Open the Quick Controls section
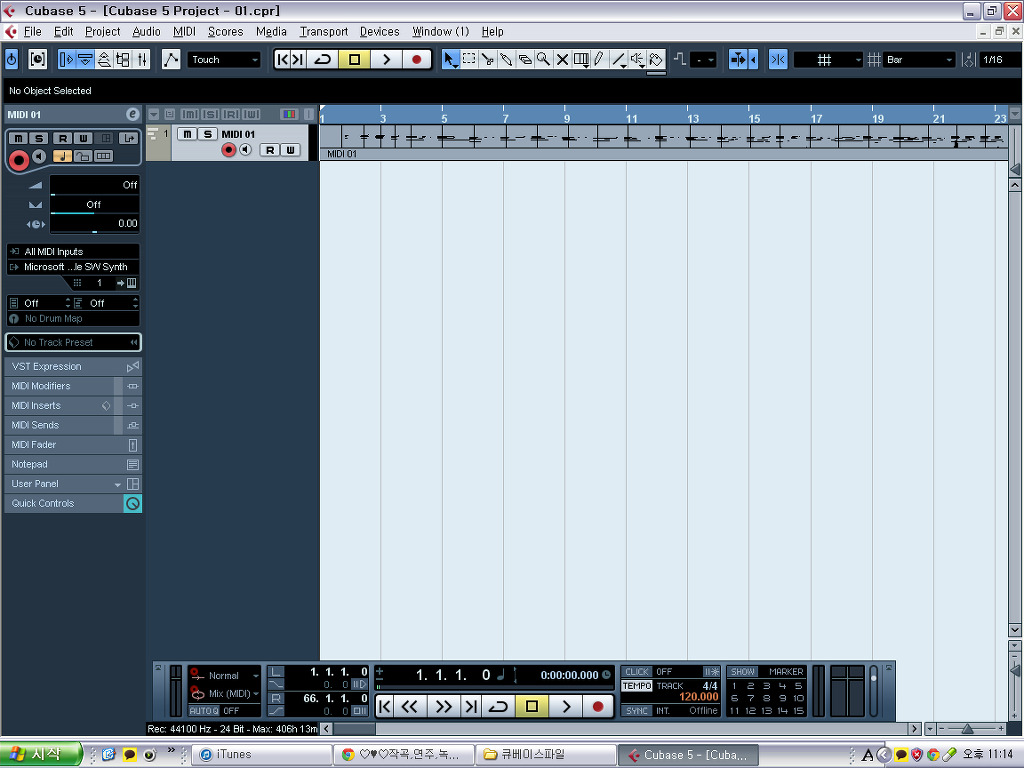1024x768 pixels. tap(73, 504)
